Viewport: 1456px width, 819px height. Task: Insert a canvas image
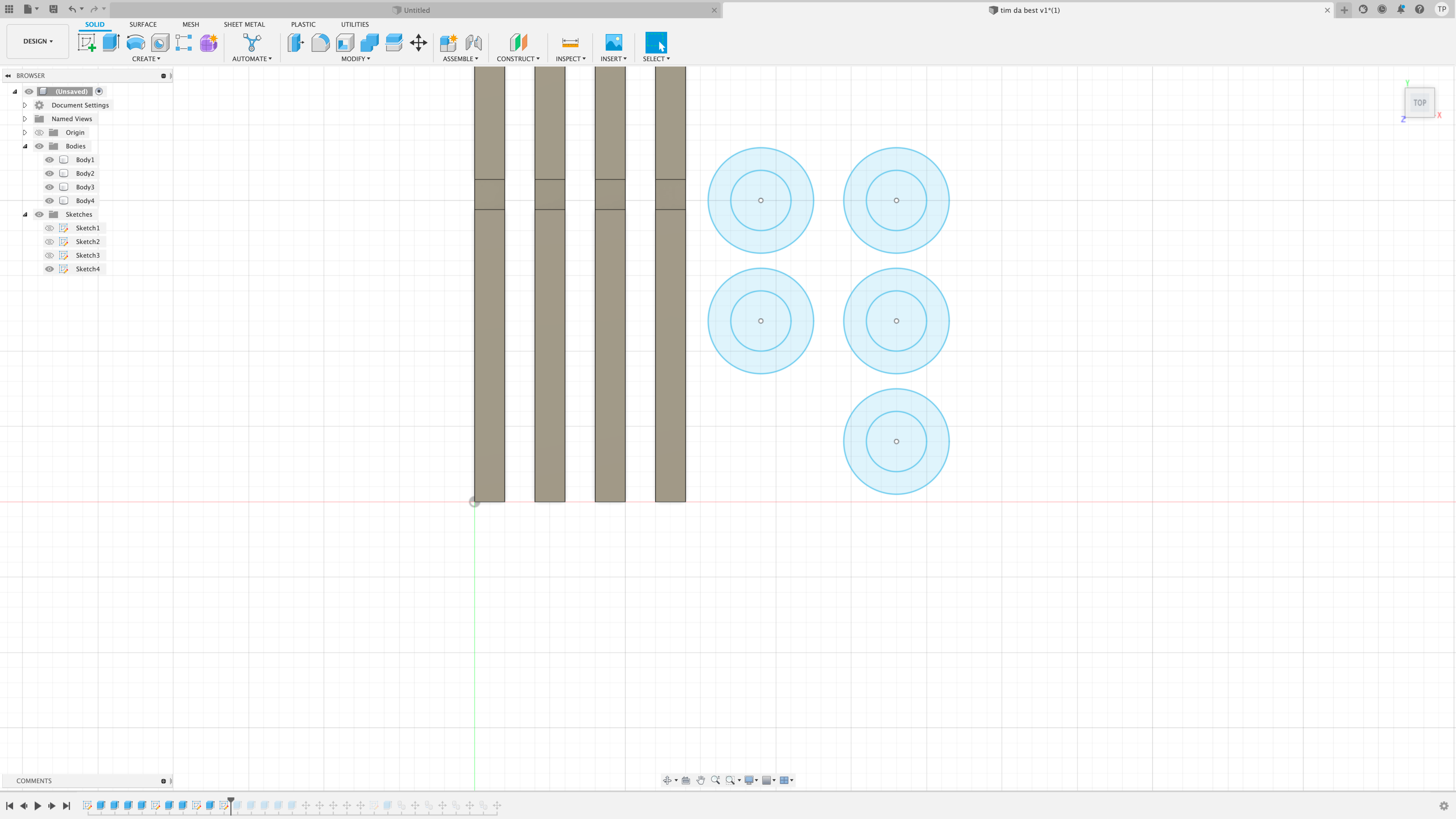tap(614, 43)
